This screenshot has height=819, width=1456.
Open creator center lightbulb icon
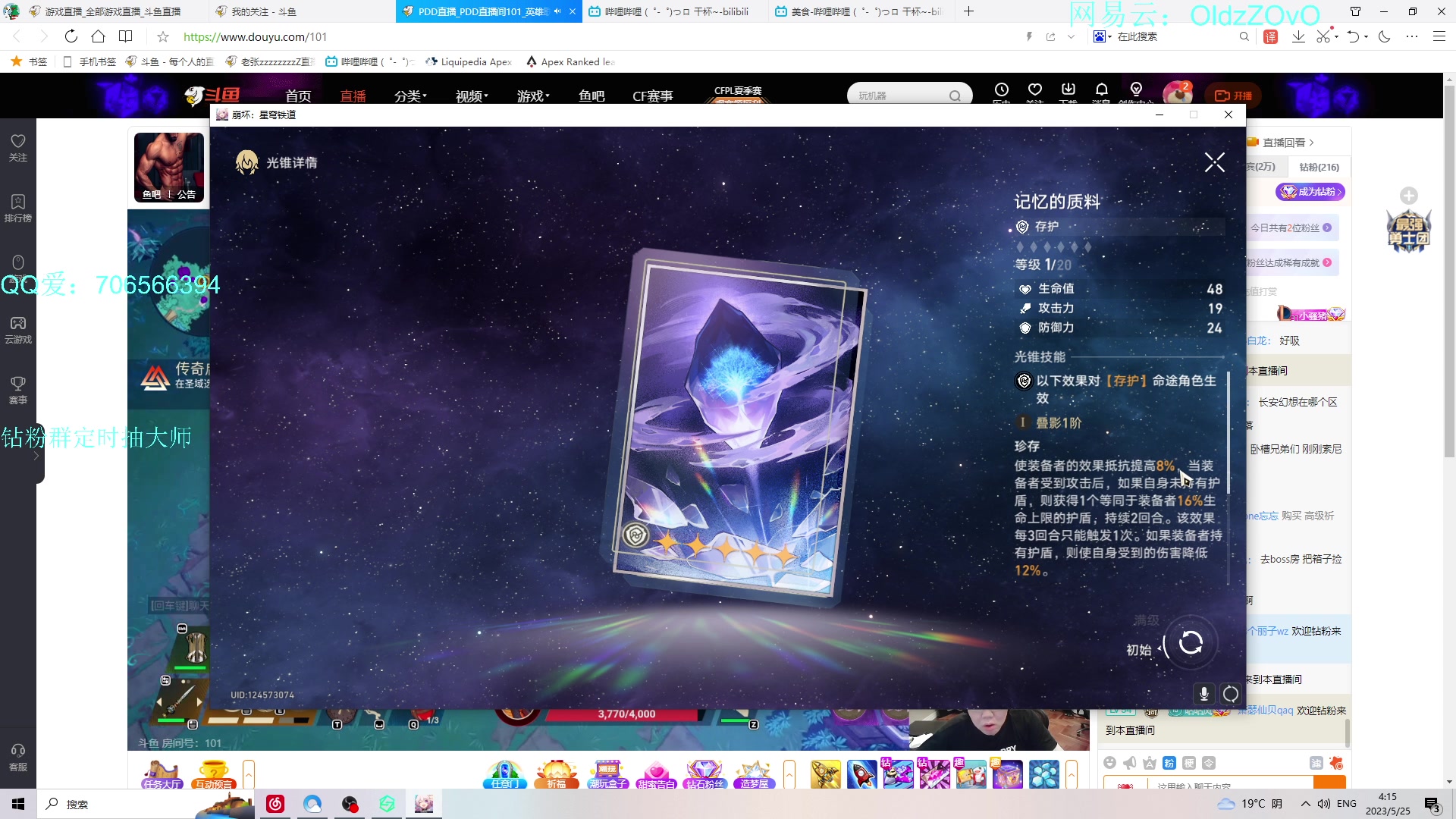click(x=1136, y=89)
